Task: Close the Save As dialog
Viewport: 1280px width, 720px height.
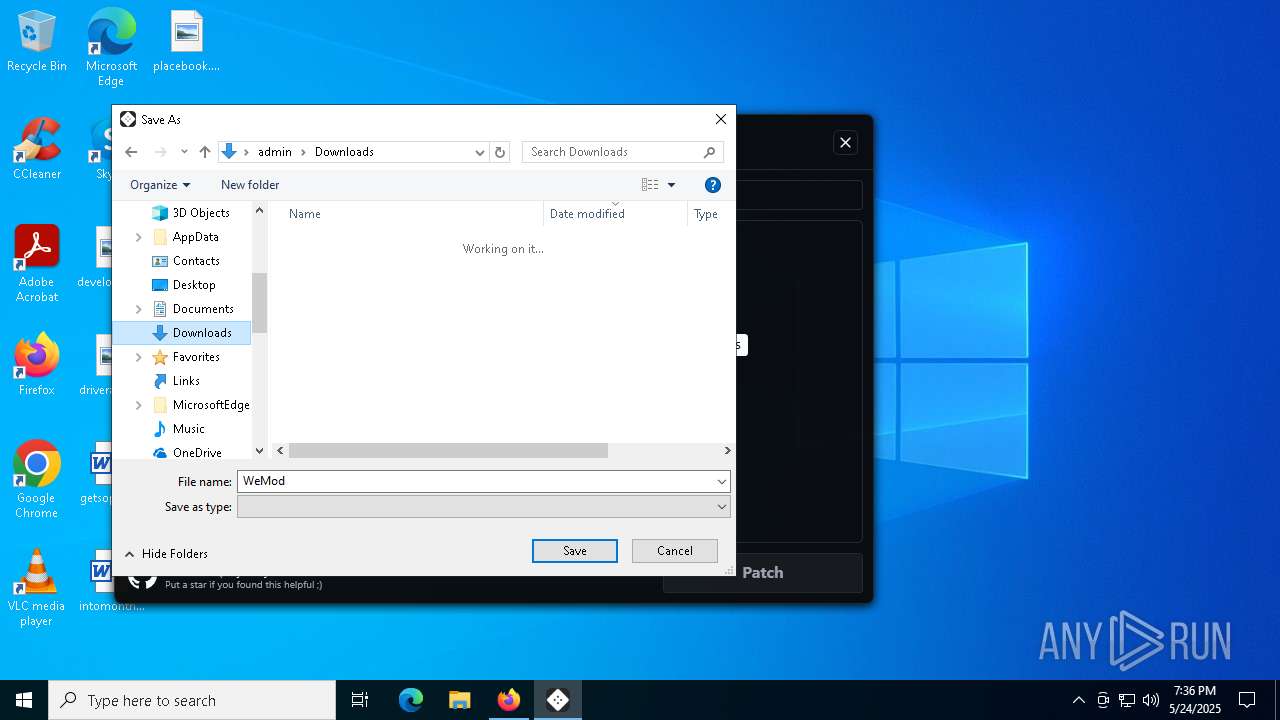Action: pos(721,119)
